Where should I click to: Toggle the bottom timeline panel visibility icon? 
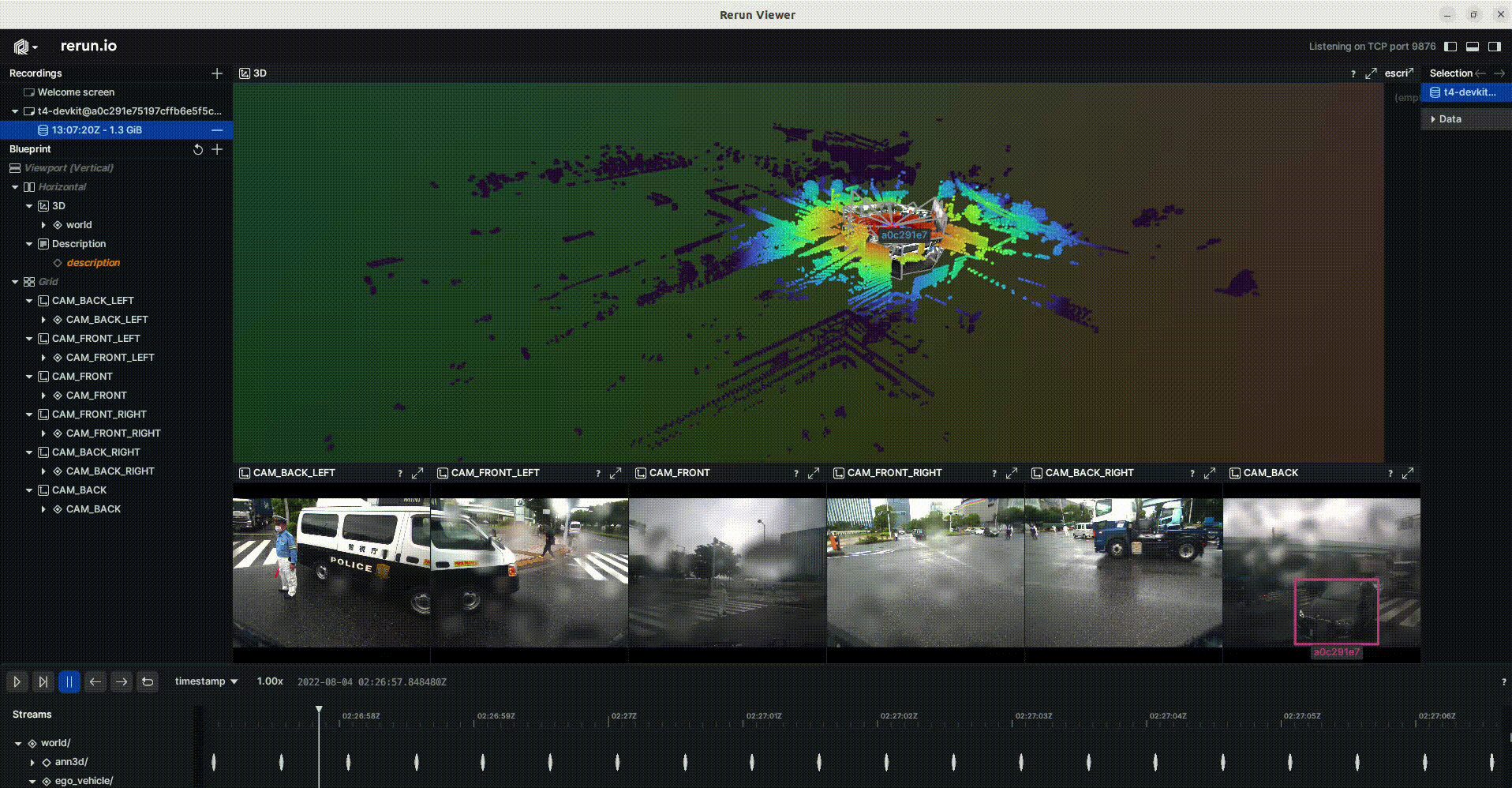click(x=1472, y=47)
